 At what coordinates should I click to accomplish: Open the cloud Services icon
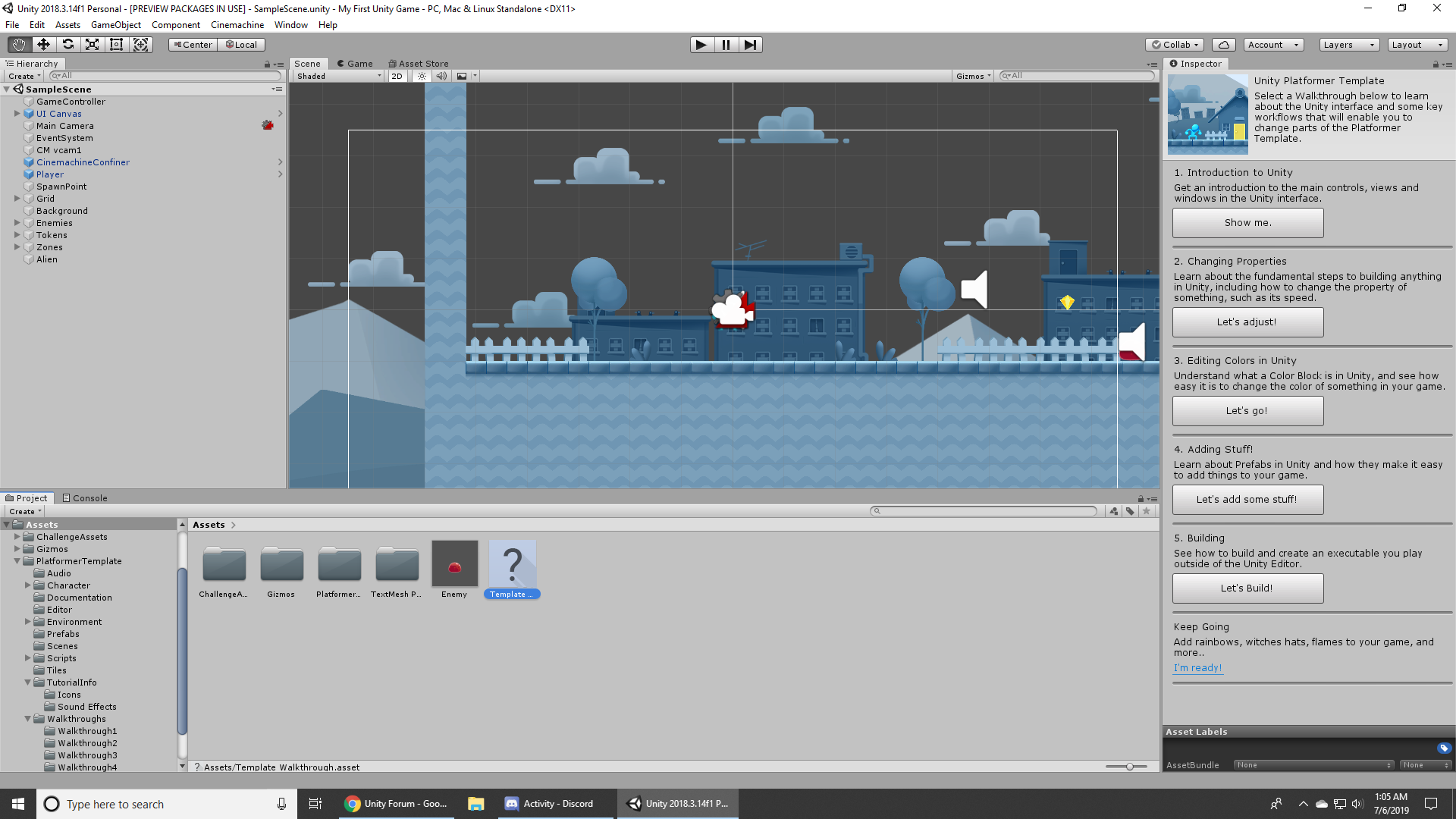1223,45
